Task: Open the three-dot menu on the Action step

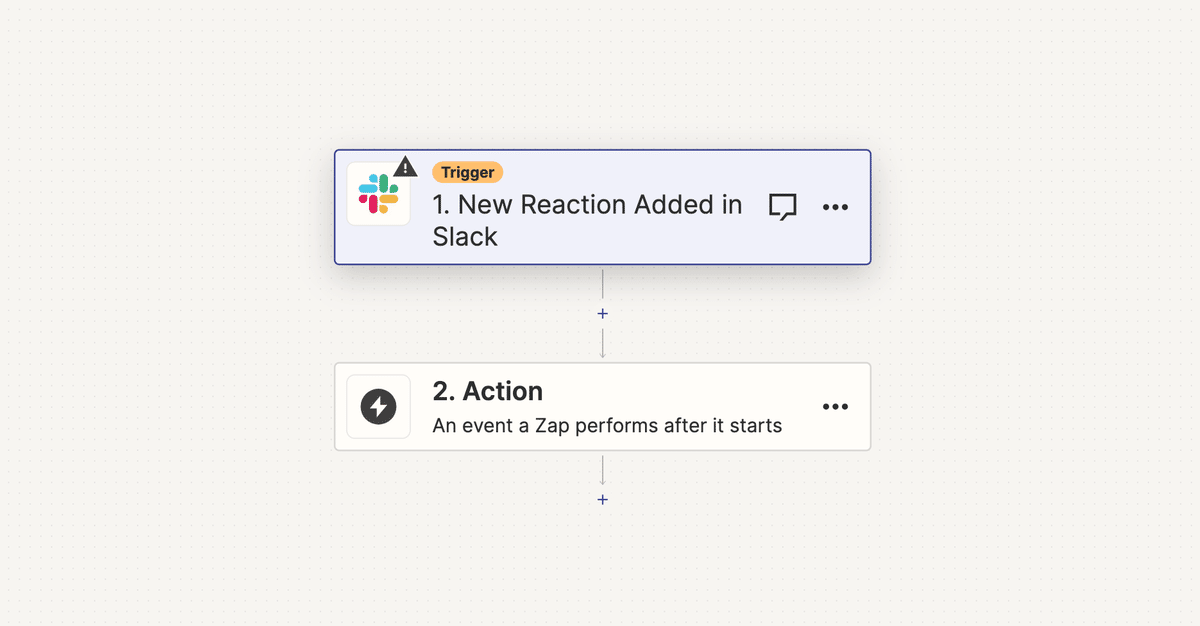Action: (x=835, y=407)
